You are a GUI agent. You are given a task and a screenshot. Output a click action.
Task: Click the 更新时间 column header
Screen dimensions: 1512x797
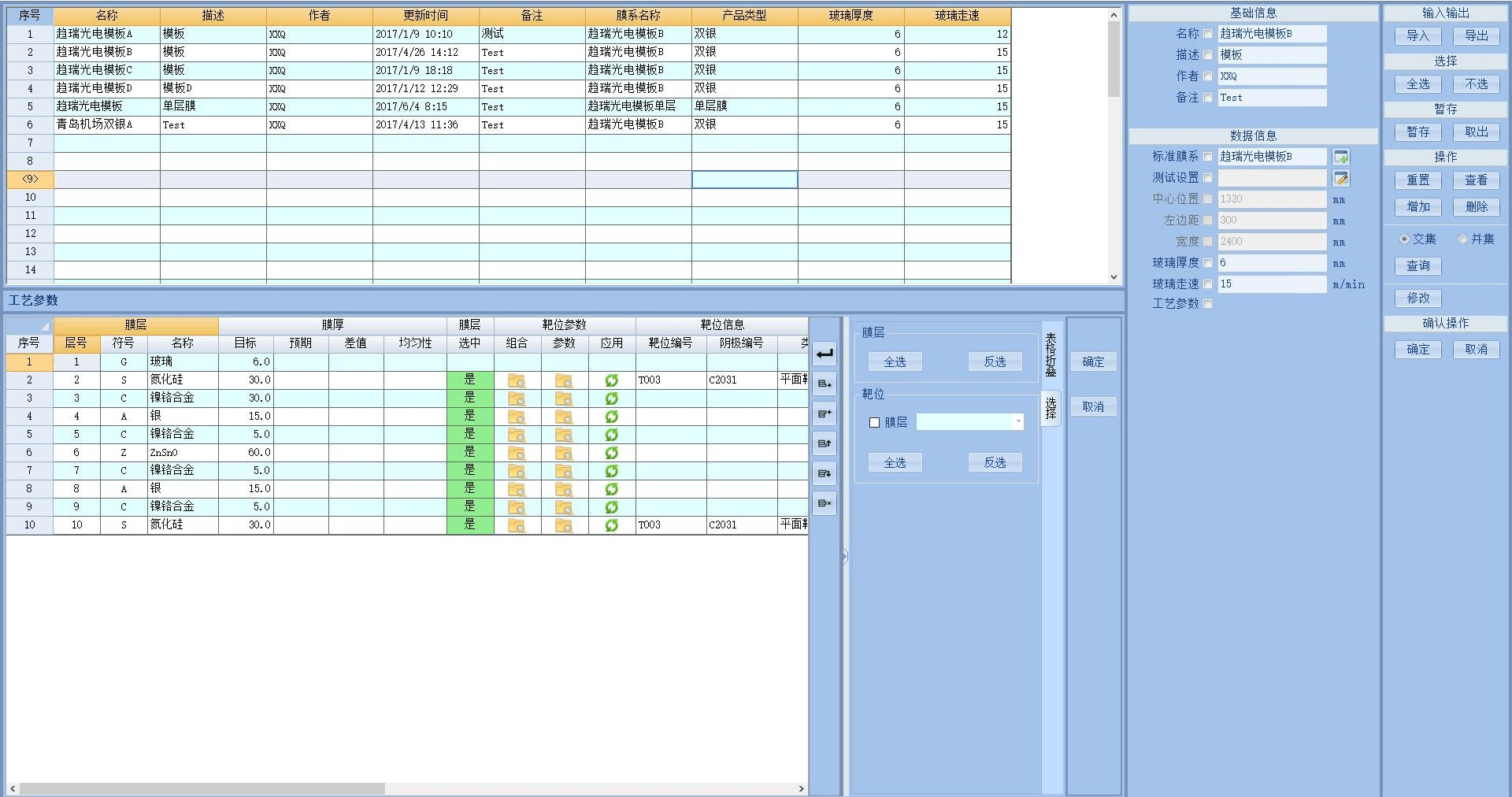(425, 16)
